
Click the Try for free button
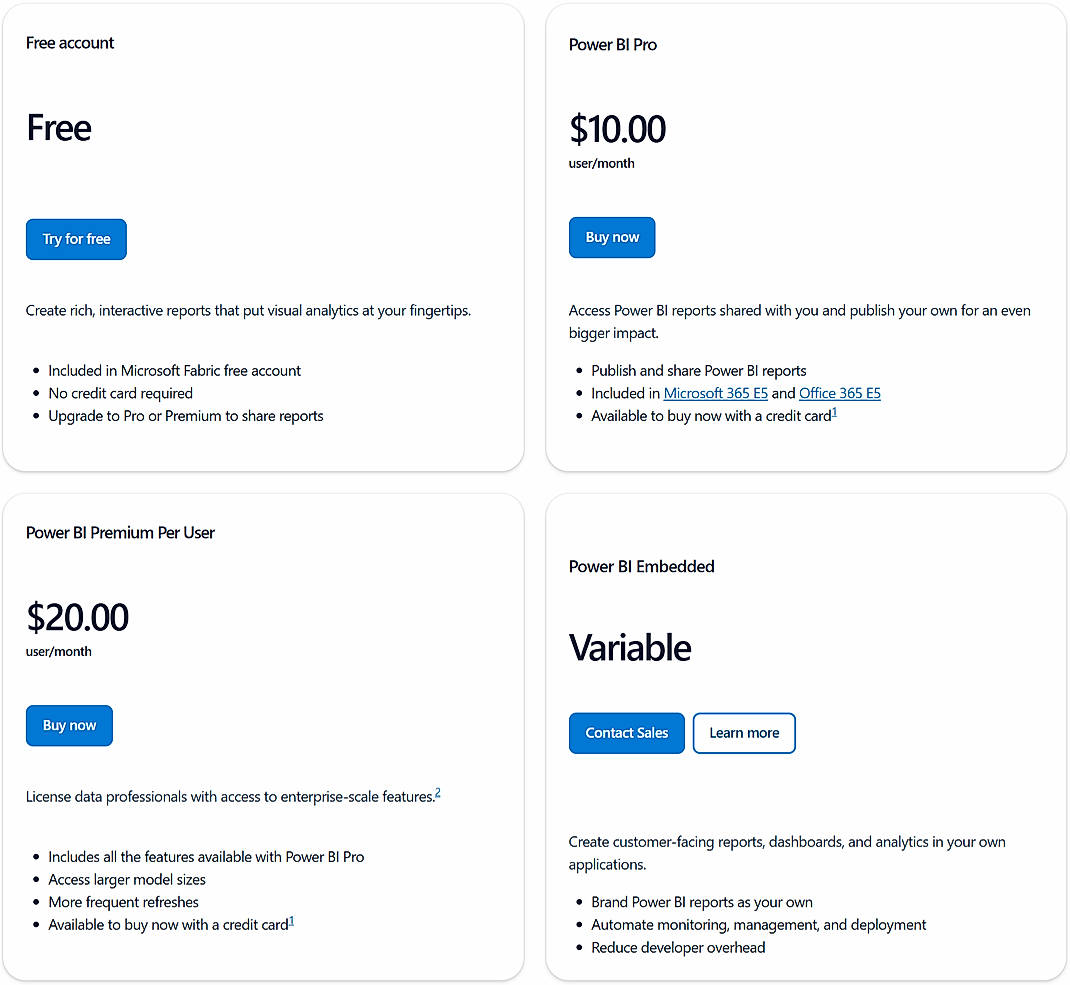click(x=76, y=239)
